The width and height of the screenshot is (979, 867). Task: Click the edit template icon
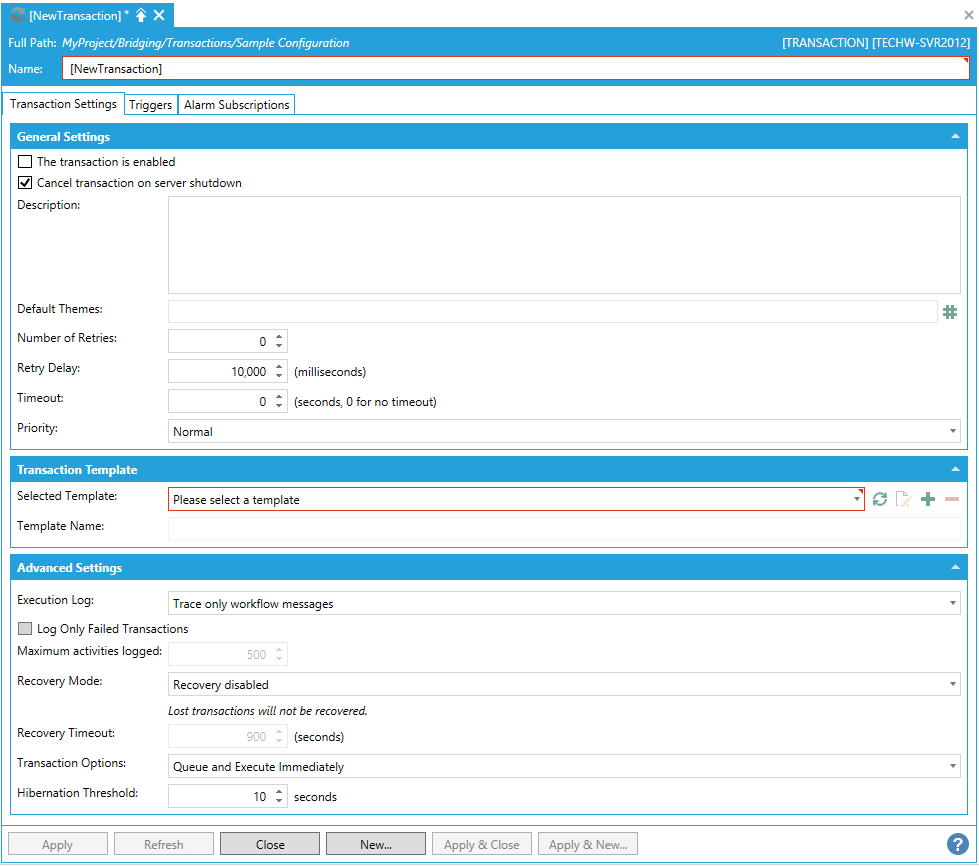point(903,499)
